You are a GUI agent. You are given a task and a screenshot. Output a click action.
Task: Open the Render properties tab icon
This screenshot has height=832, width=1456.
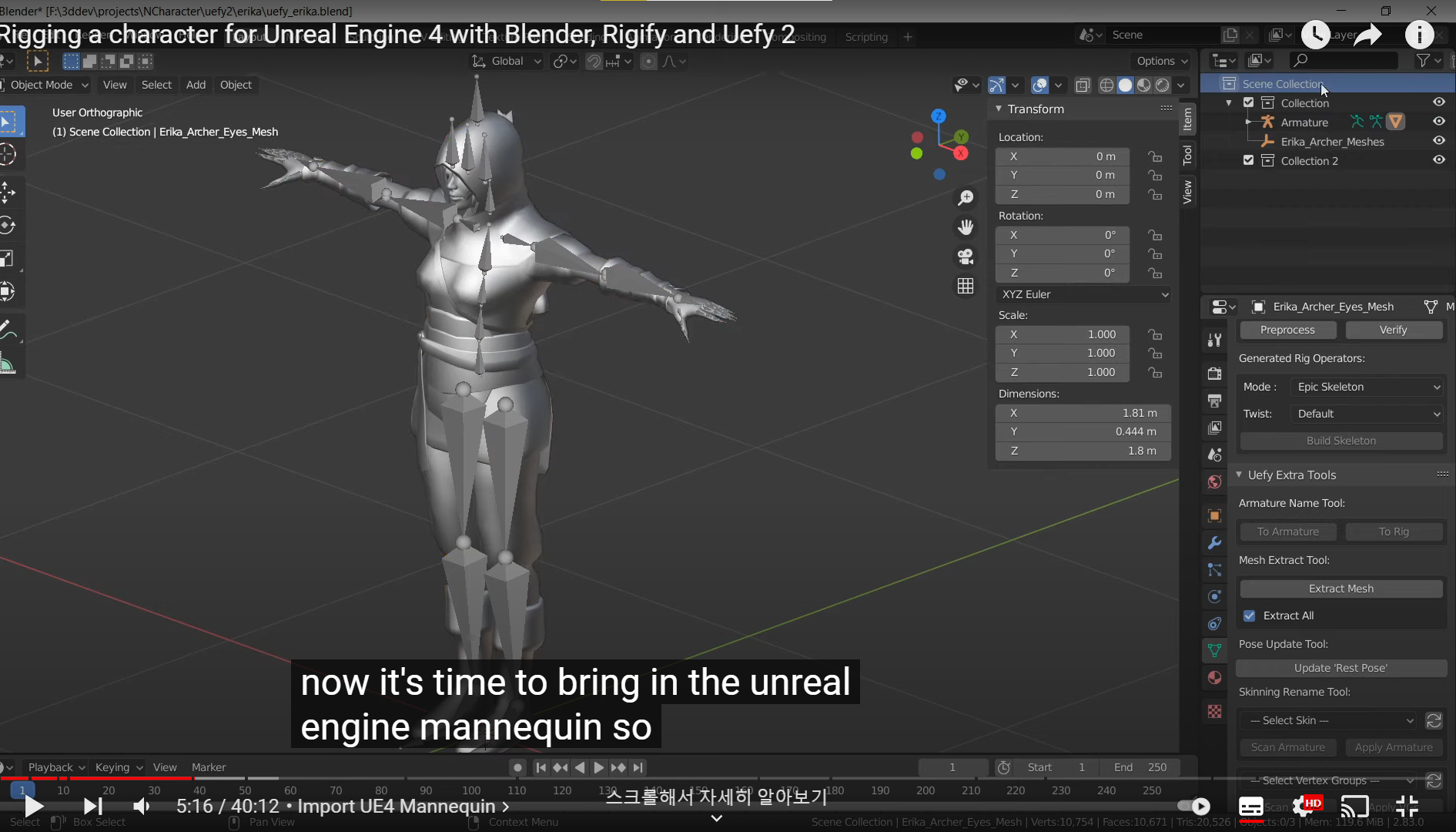pyautogui.click(x=1214, y=374)
